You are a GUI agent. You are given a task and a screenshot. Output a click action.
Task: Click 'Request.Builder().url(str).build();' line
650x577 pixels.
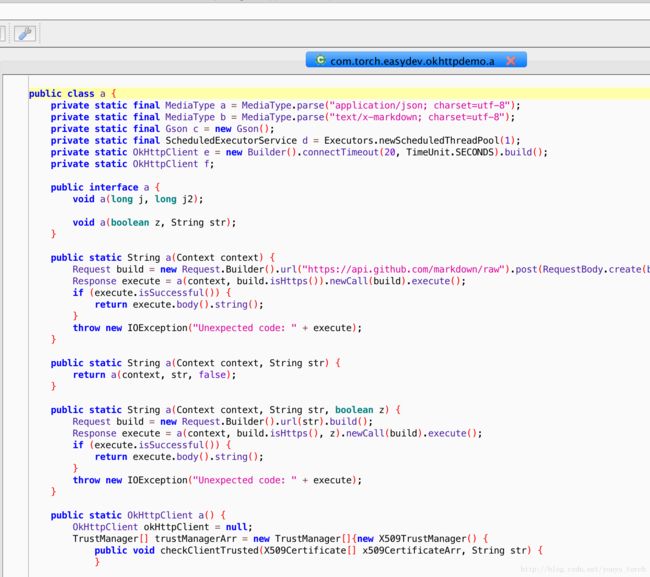(277, 422)
